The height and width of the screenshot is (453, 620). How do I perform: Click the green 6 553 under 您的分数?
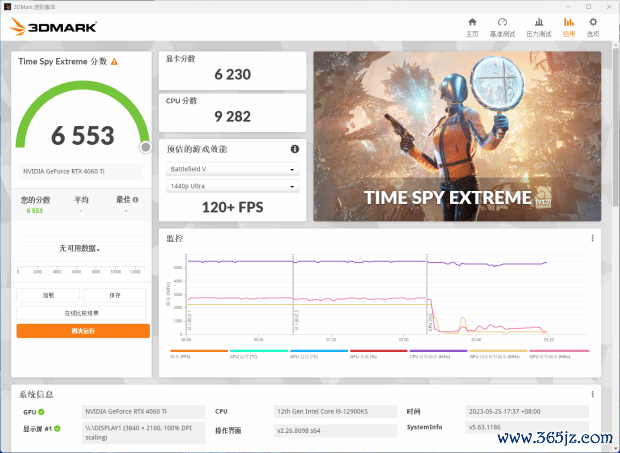(x=34, y=211)
